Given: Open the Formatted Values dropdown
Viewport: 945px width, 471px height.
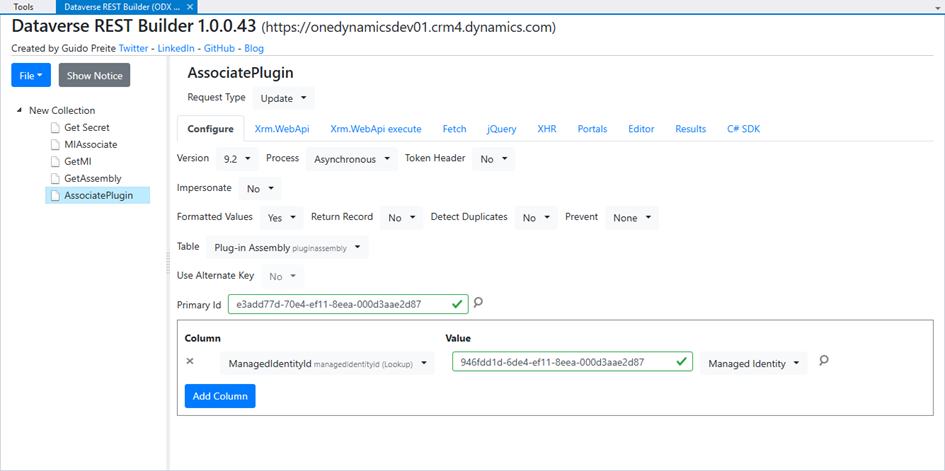Looking at the screenshot, I should [281, 218].
